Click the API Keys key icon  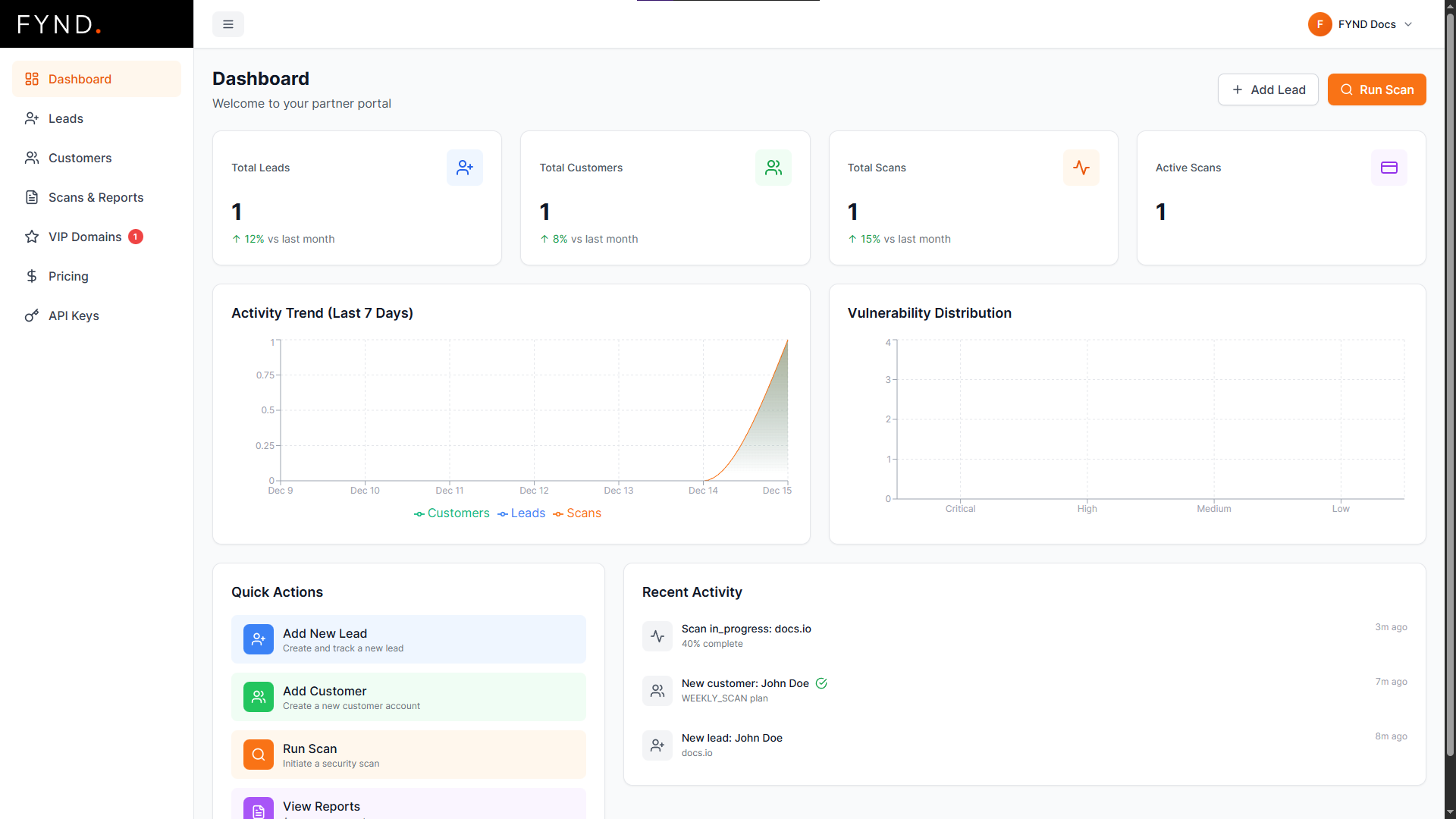(x=31, y=315)
